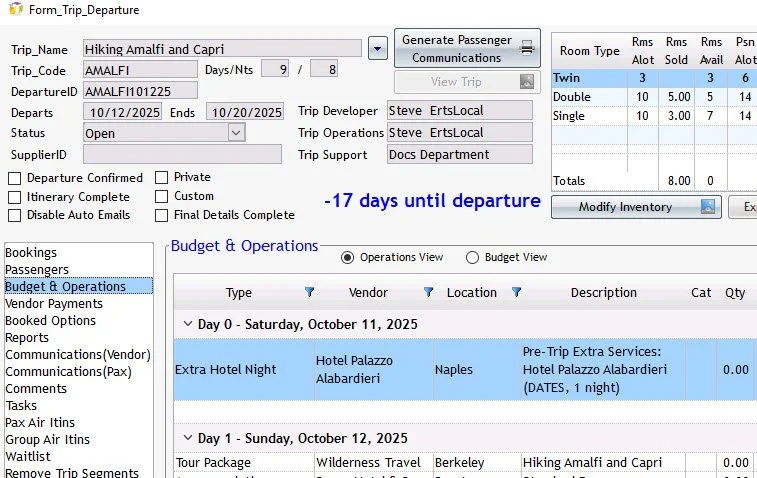This screenshot has width=757, height=478.
Task: Click the Modify Inventory button
Action: (636, 207)
